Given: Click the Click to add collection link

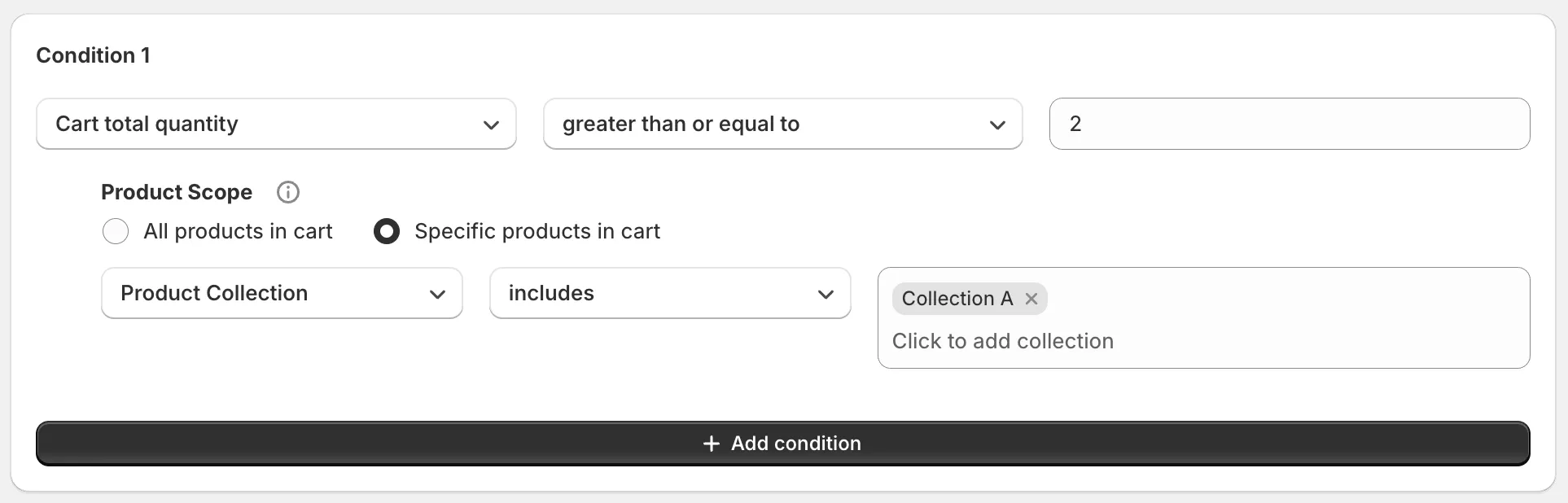Looking at the screenshot, I should [x=1002, y=341].
